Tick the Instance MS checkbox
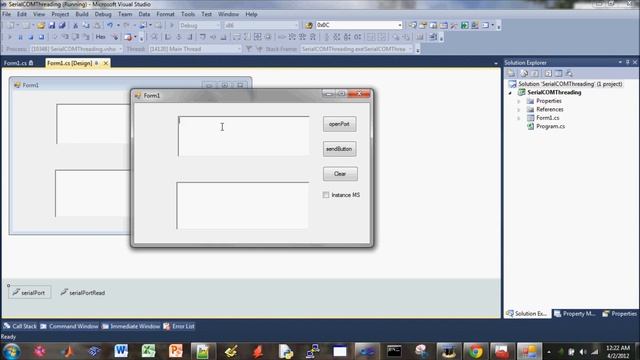 [326, 195]
